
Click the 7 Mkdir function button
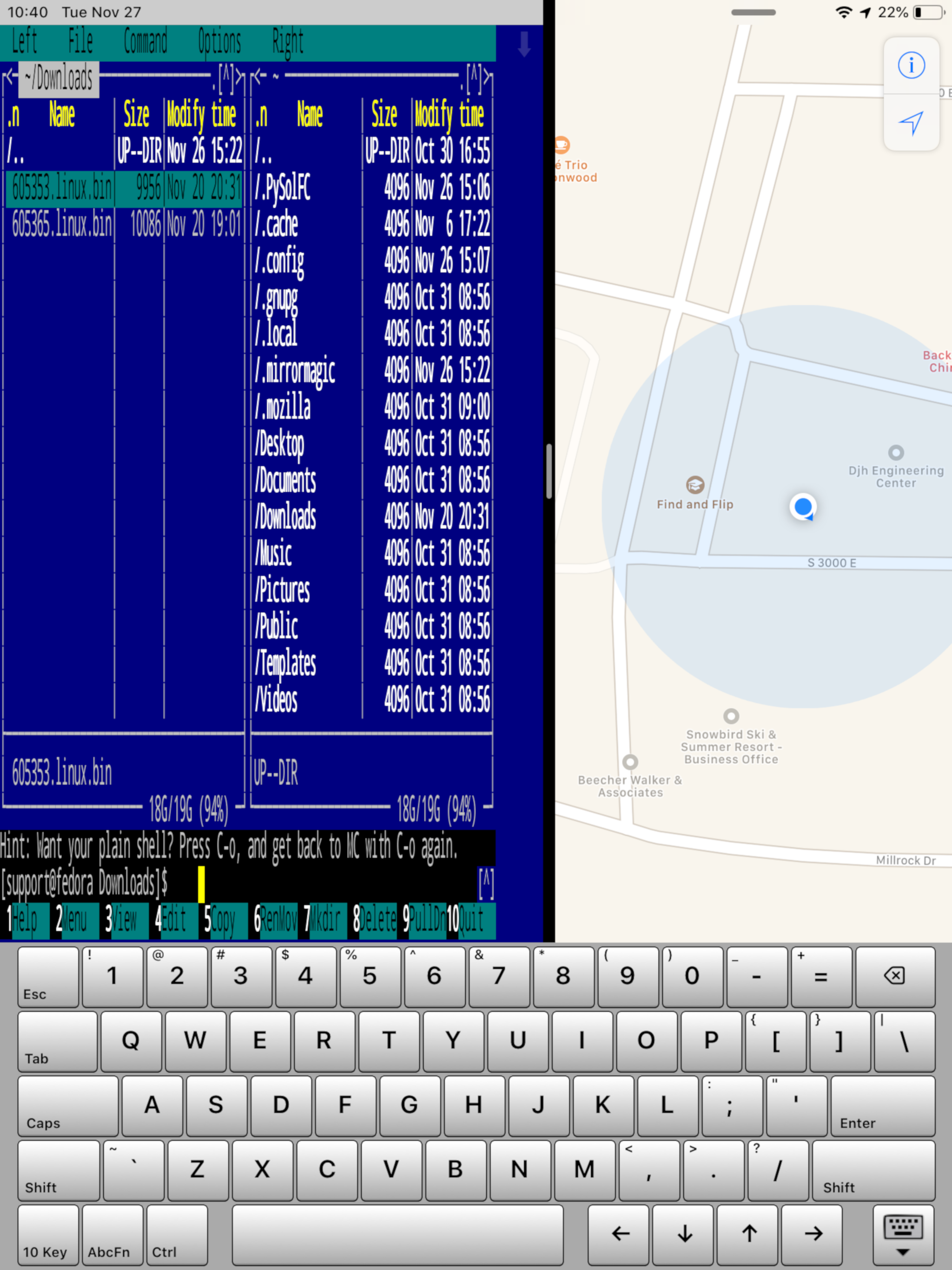pyautogui.click(x=325, y=921)
